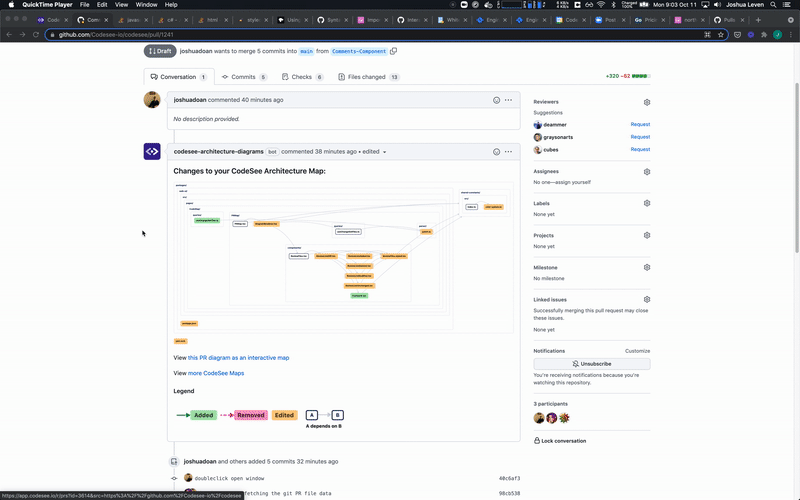Viewport: 800px width, 500px height.
Task: Click the browser back arrow
Action: coord(9,35)
